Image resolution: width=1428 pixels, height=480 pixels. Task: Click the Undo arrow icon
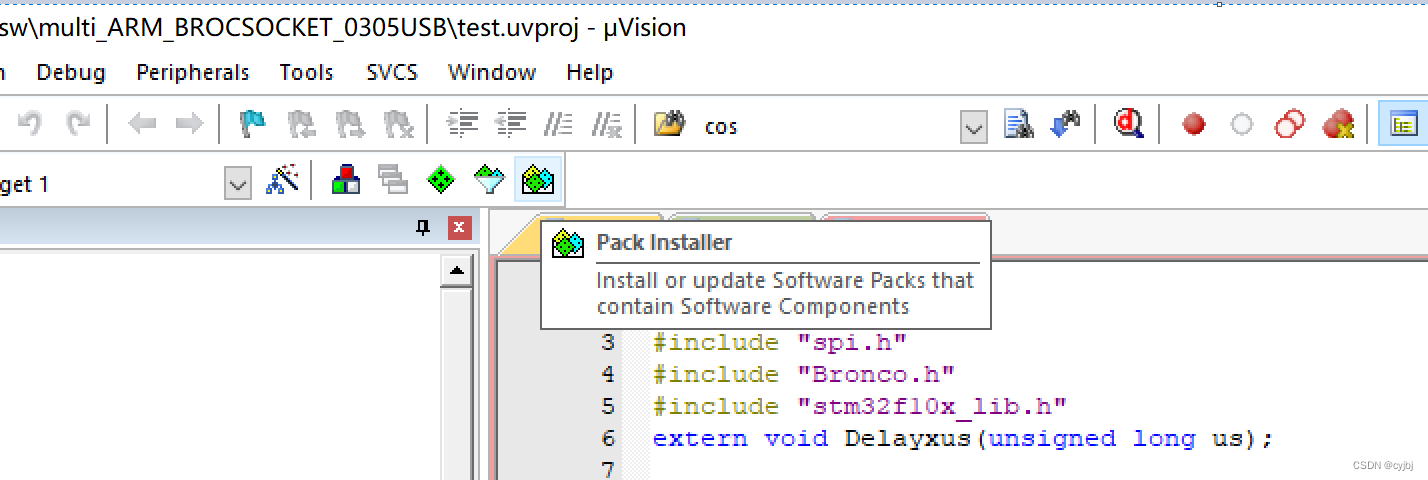(x=30, y=125)
